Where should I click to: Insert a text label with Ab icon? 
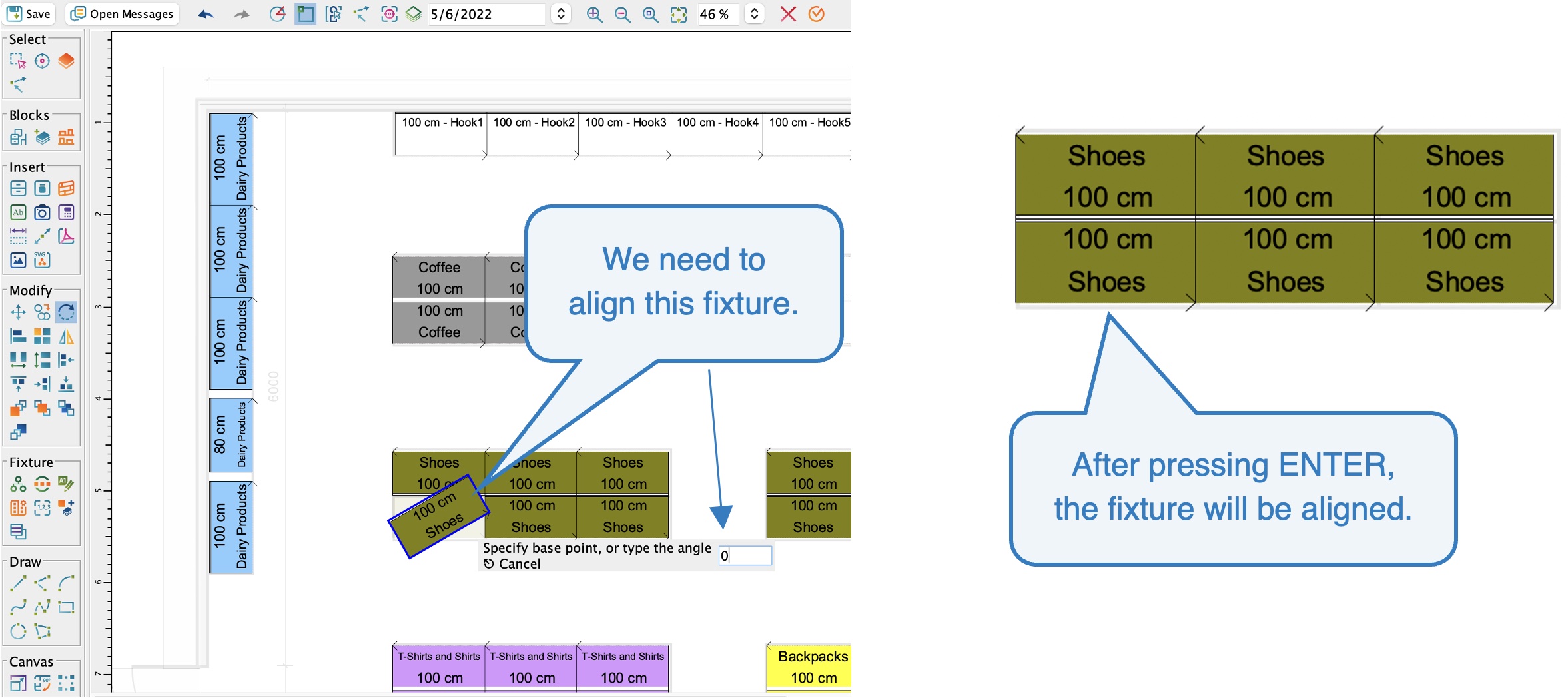click(18, 212)
